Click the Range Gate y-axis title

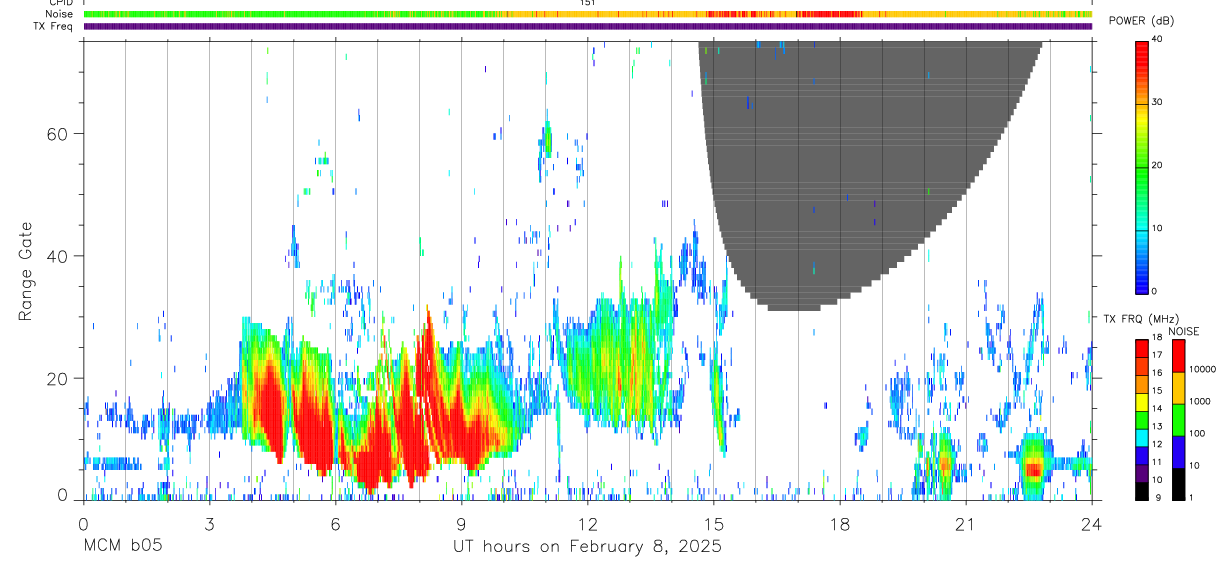tap(25, 271)
